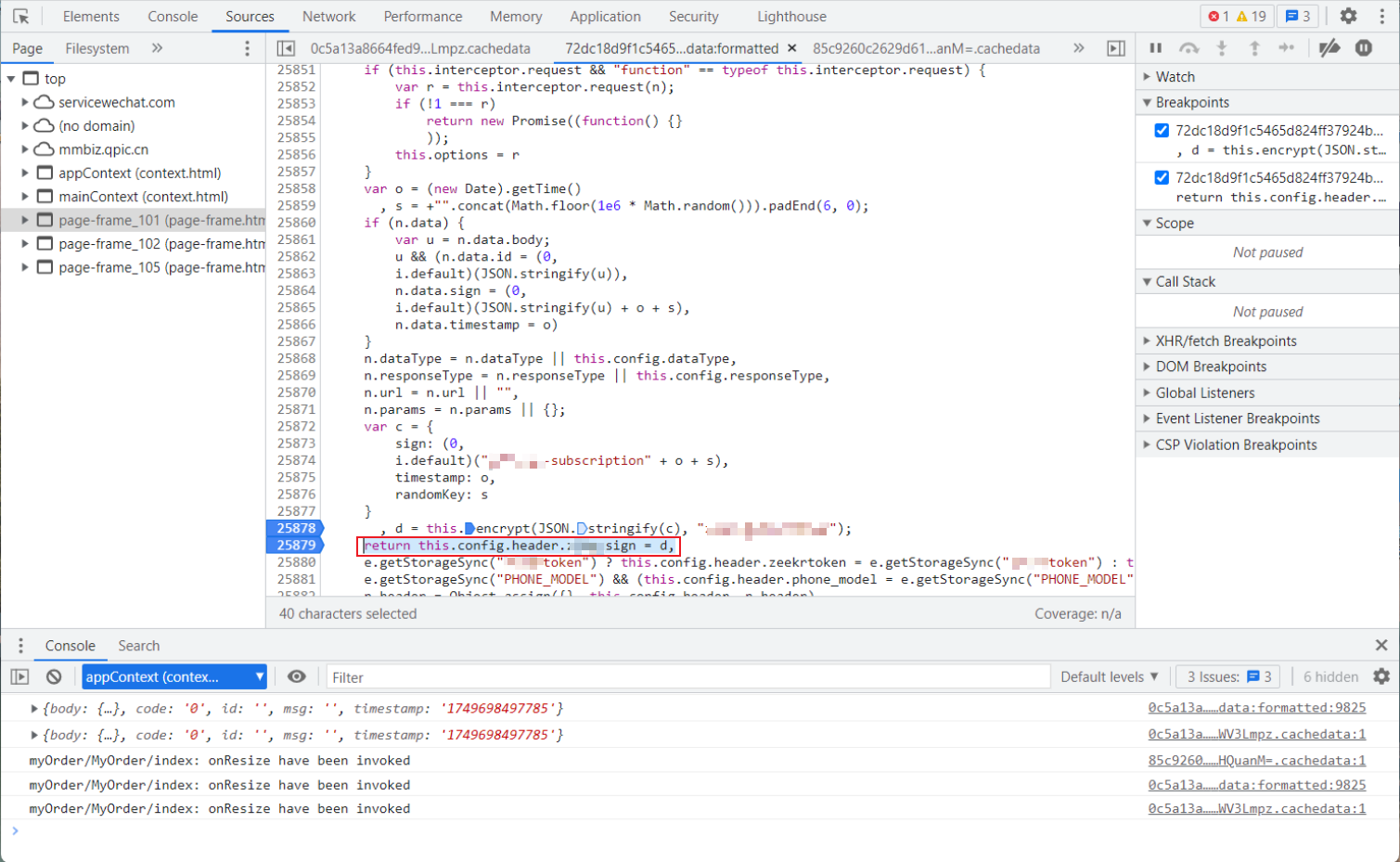Show more open file tabs chevron
The height and width of the screenshot is (862, 1400).
(1078, 48)
